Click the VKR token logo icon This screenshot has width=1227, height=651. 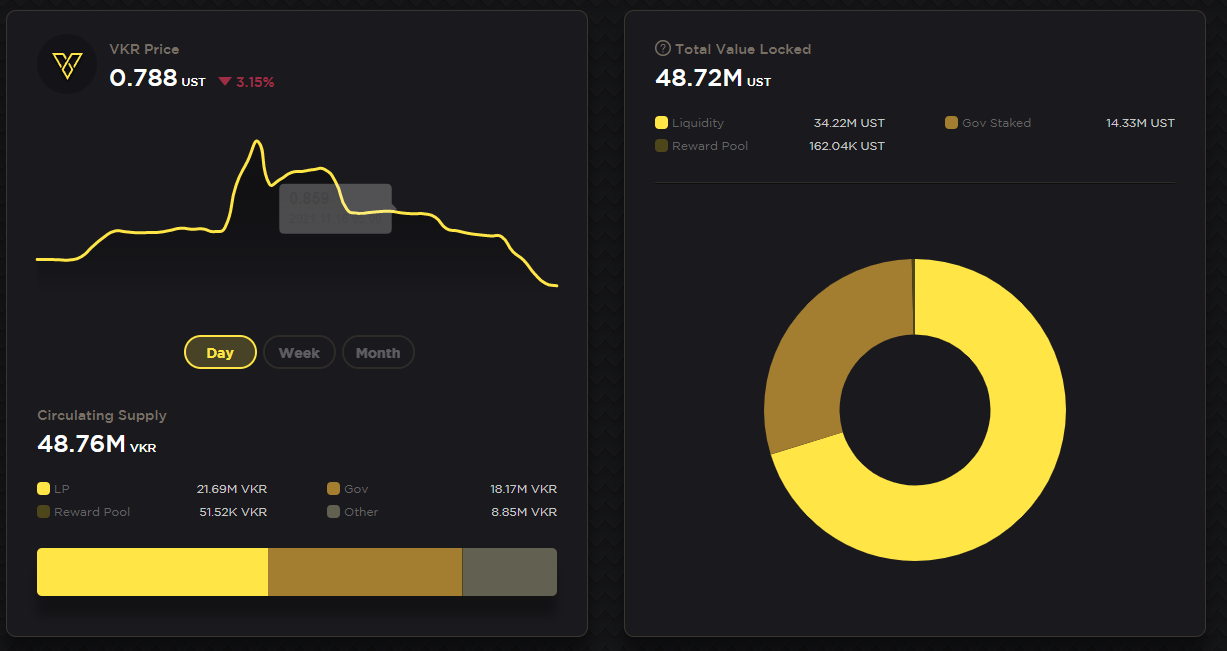click(66, 65)
